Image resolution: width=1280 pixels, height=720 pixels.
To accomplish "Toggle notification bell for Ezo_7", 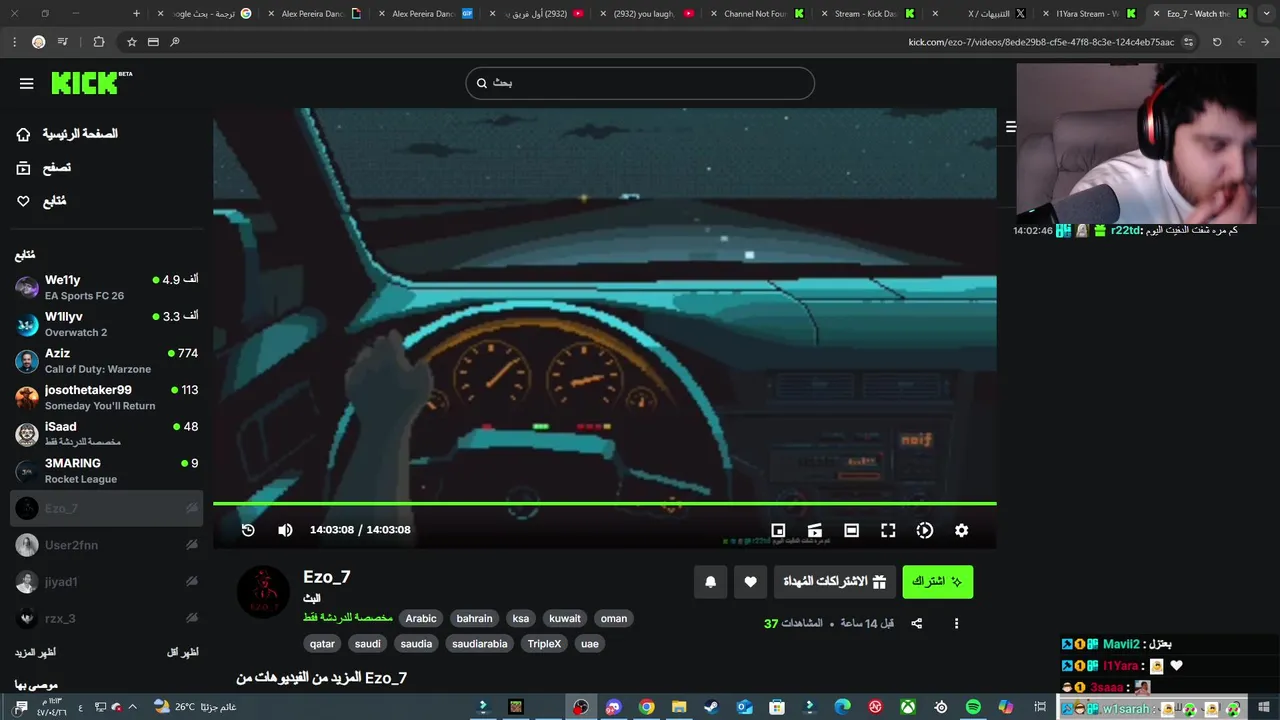I will coord(711,582).
